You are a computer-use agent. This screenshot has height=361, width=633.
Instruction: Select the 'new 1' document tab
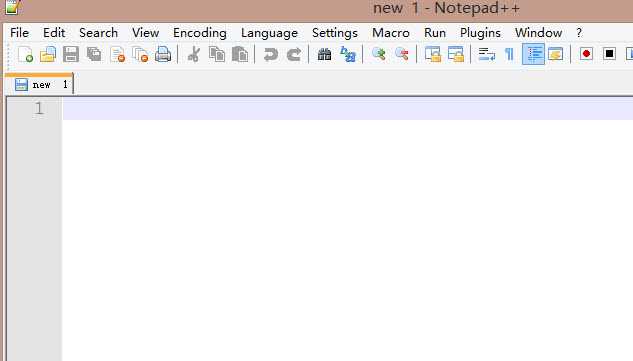tap(40, 84)
